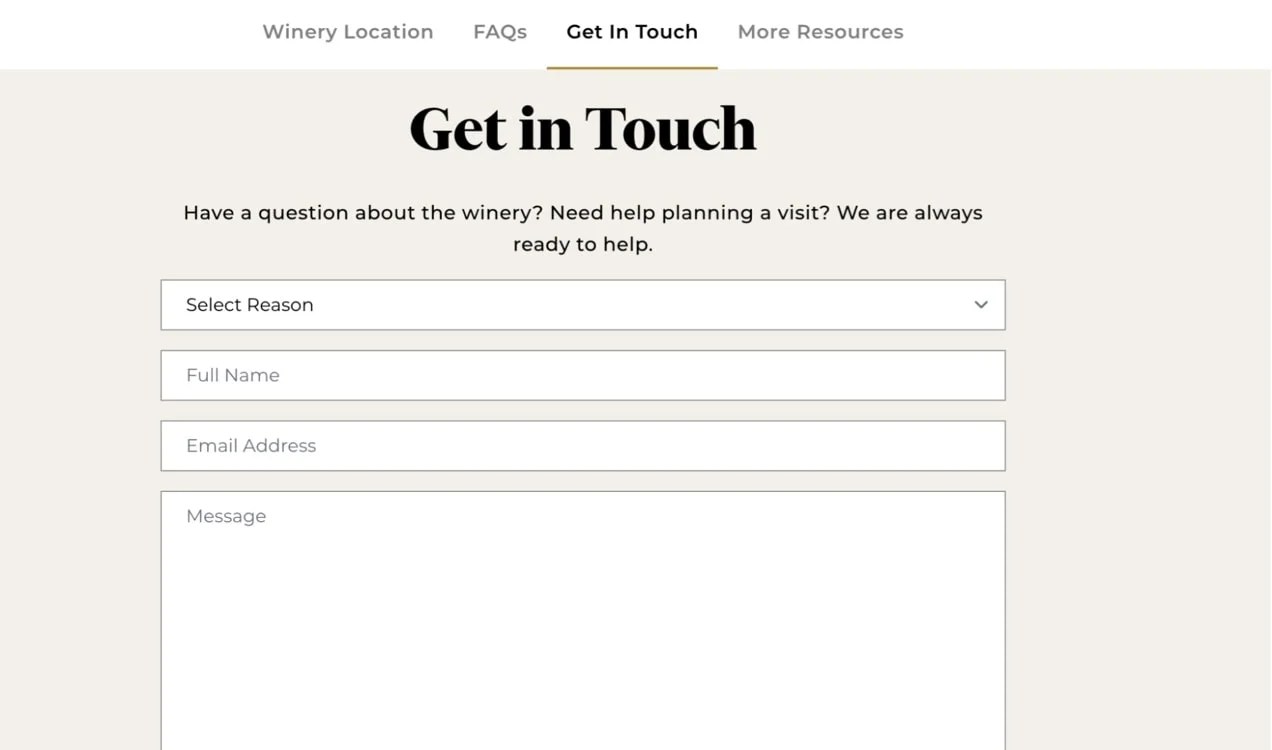This screenshot has width=1272, height=750.
Task: Click the 'Get in Touch' page heading
Action: point(582,129)
